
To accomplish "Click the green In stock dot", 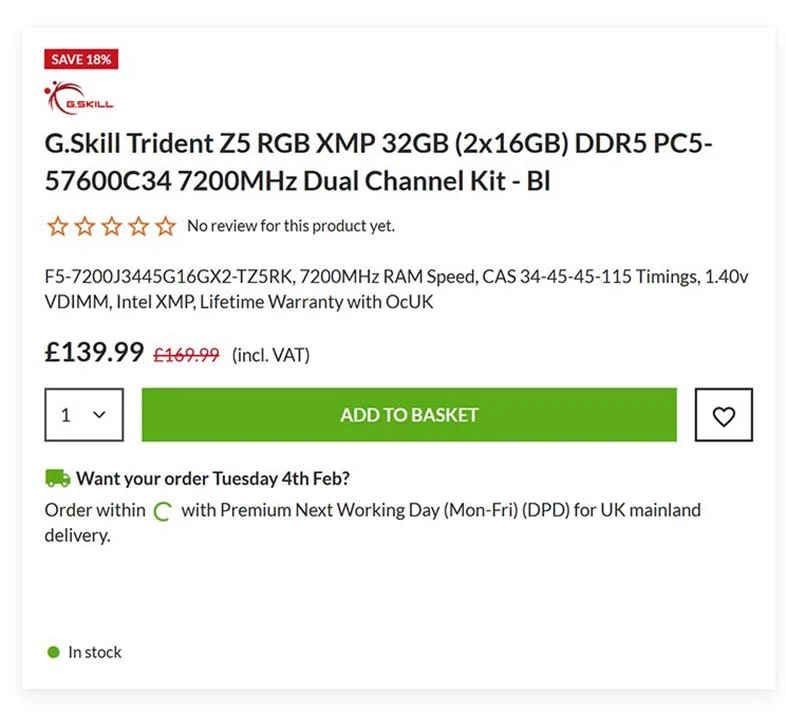I will (54, 652).
